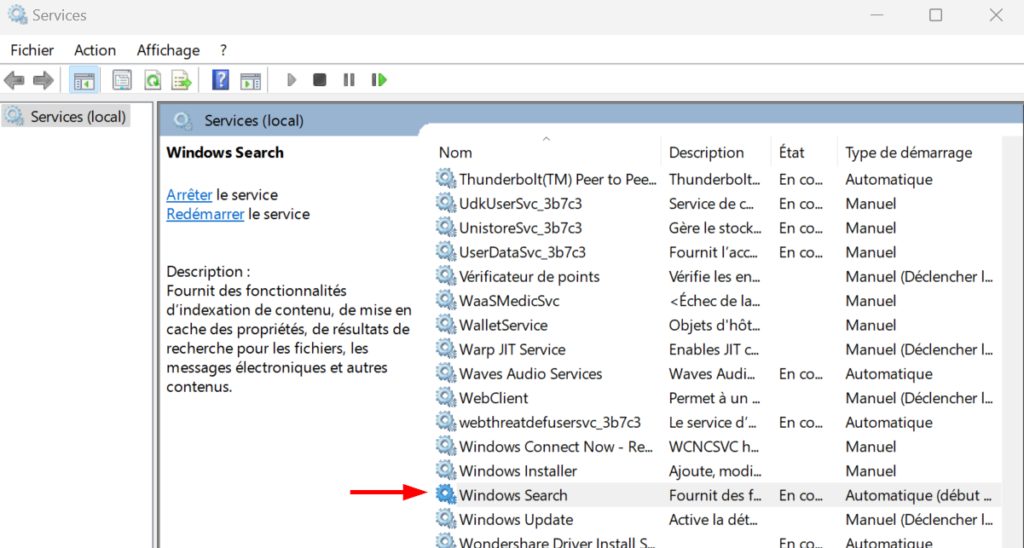This screenshot has height=548, width=1024.
Task: Click gear icon of Waves Audio Services
Action: (446, 373)
